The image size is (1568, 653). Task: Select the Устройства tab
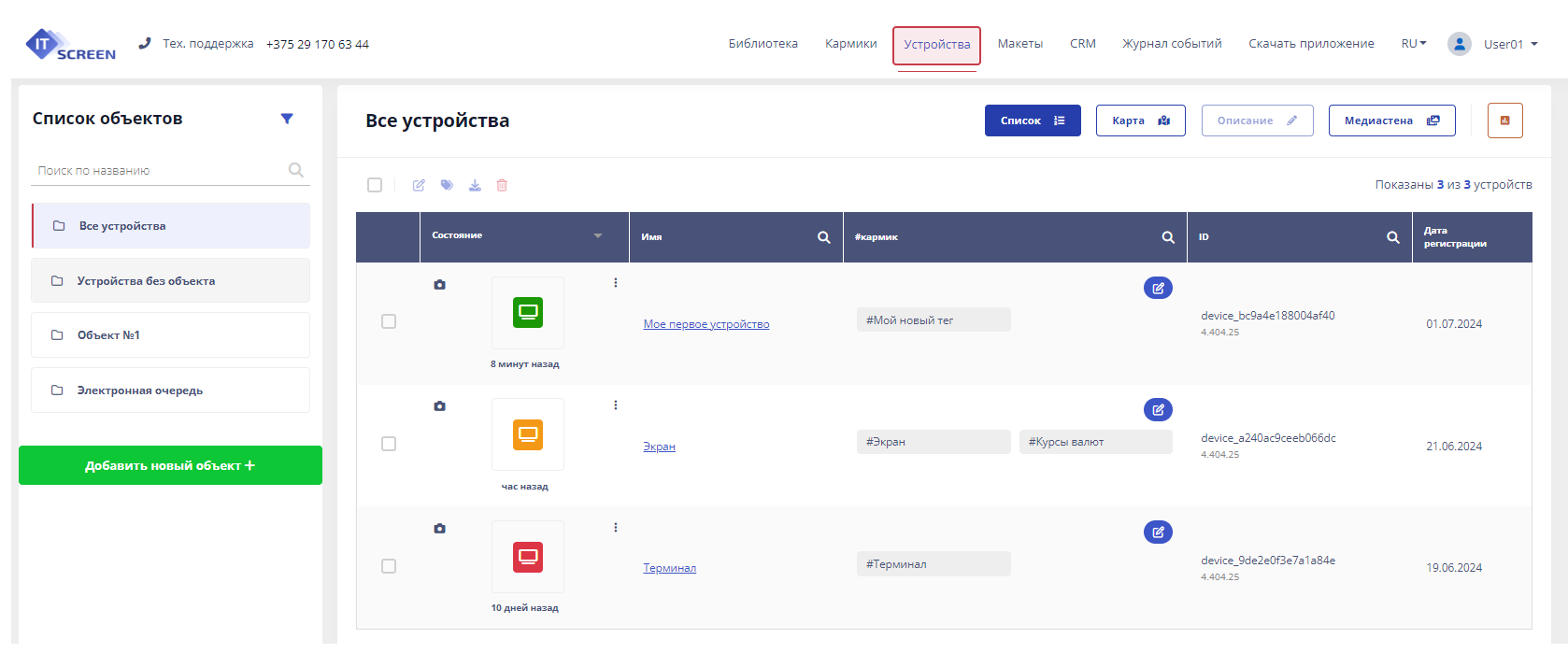[x=936, y=45]
